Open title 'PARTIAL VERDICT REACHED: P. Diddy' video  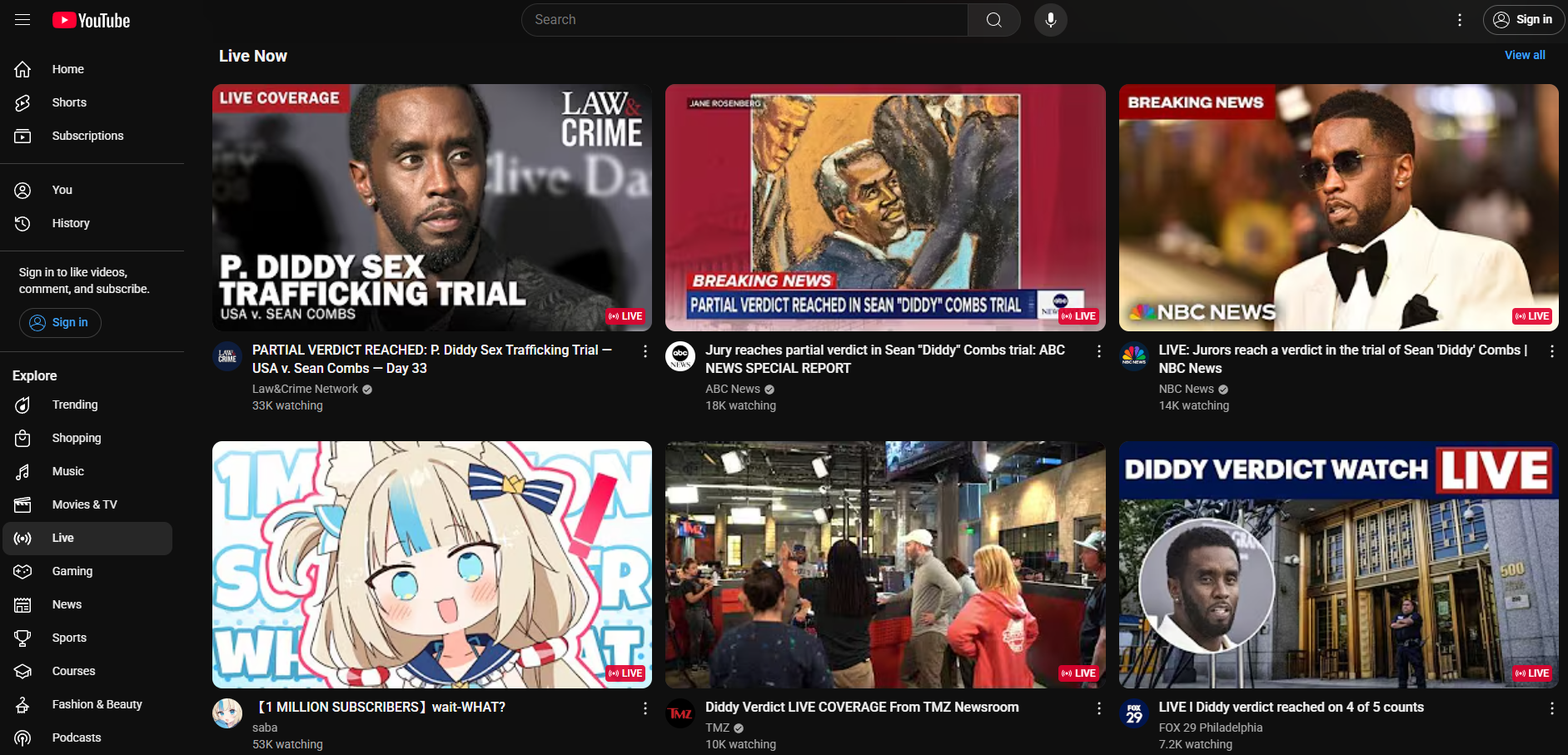pos(432,359)
